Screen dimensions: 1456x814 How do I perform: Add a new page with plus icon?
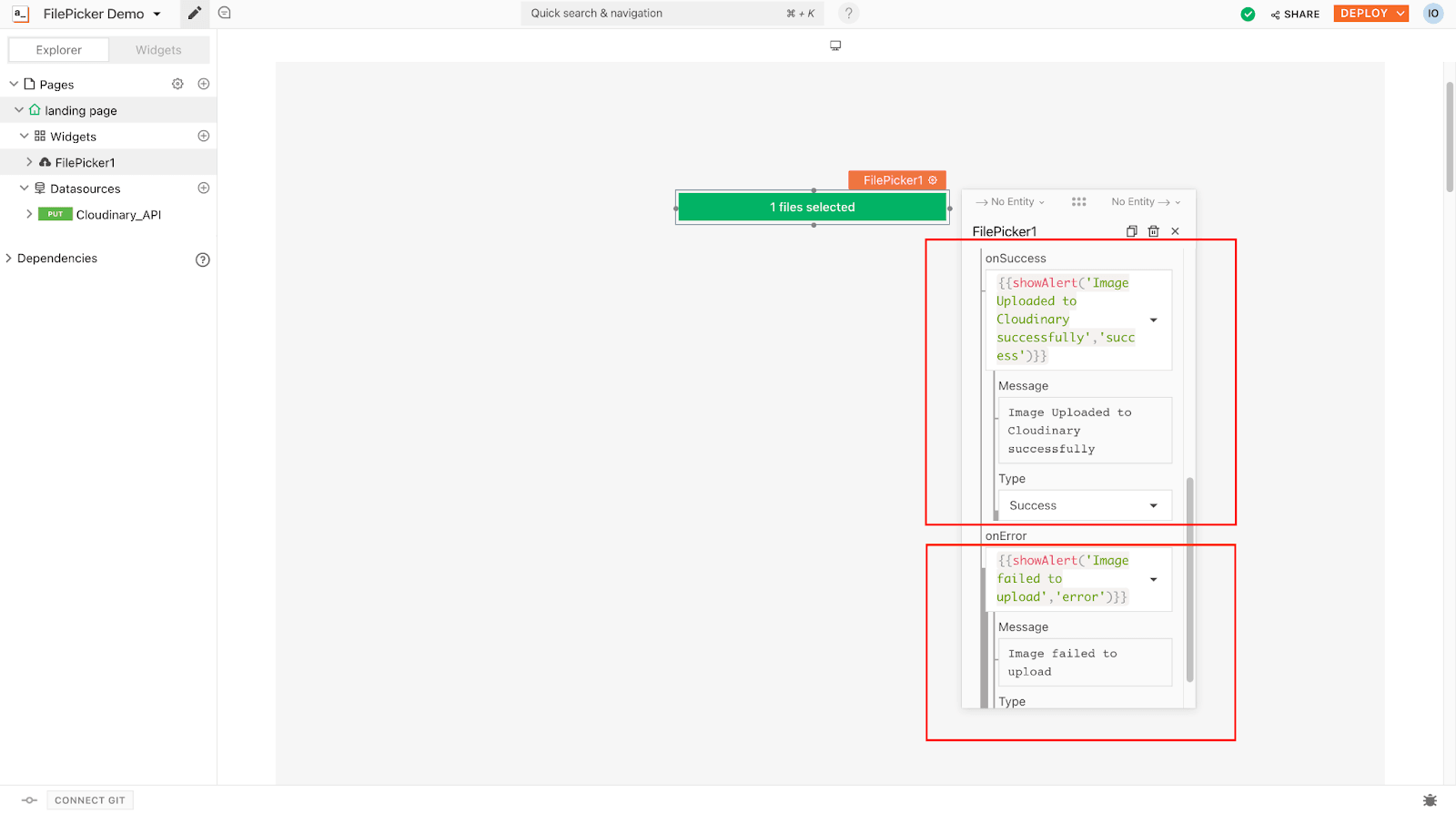[x=204, y=84]
